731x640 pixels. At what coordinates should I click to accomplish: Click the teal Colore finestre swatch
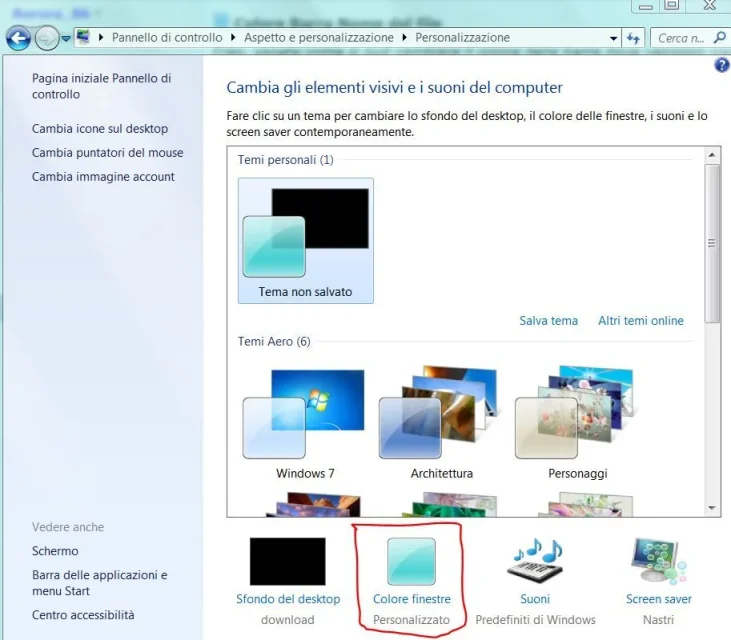(x=412, y=561)
